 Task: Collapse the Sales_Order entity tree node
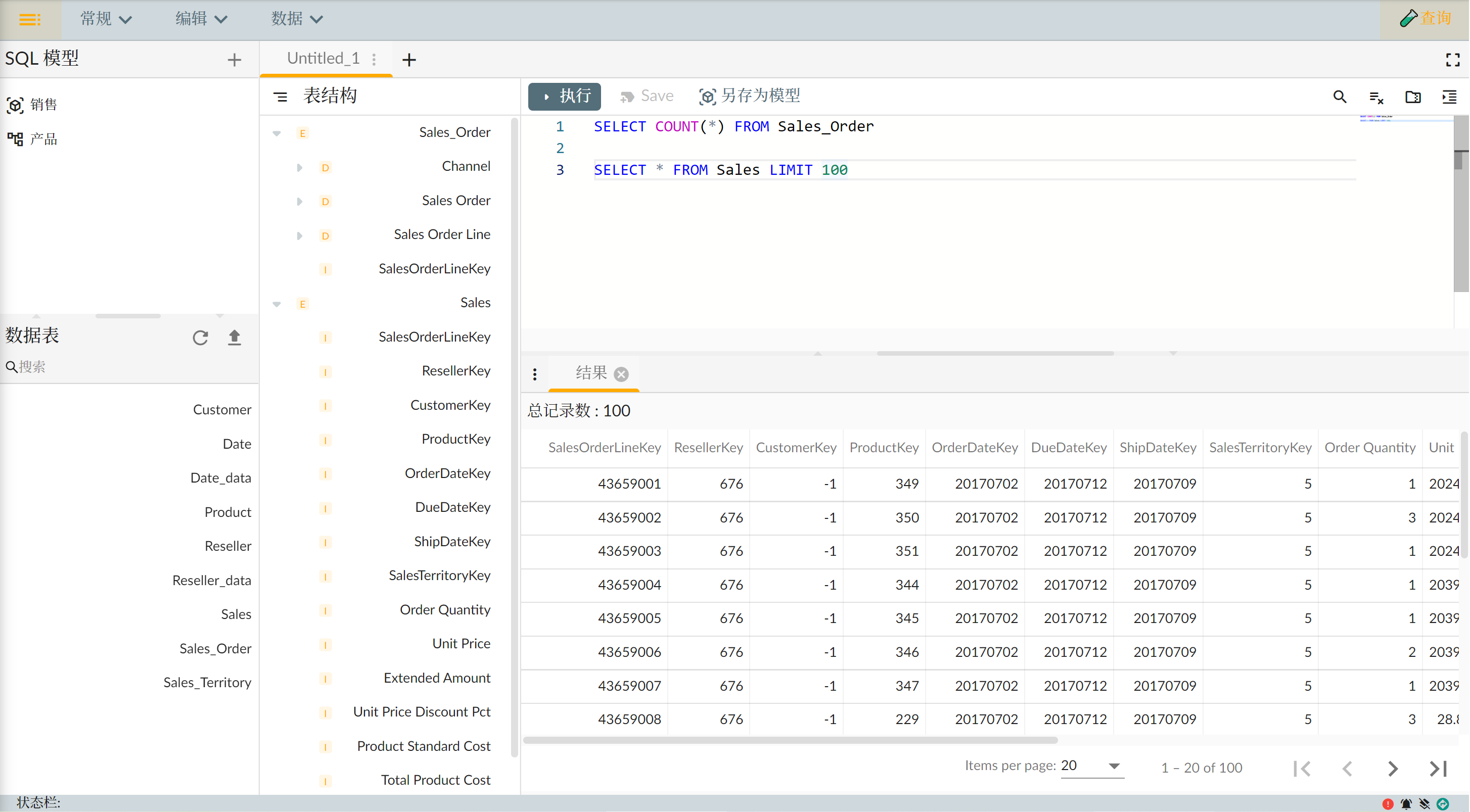click(x=277, y=133)
